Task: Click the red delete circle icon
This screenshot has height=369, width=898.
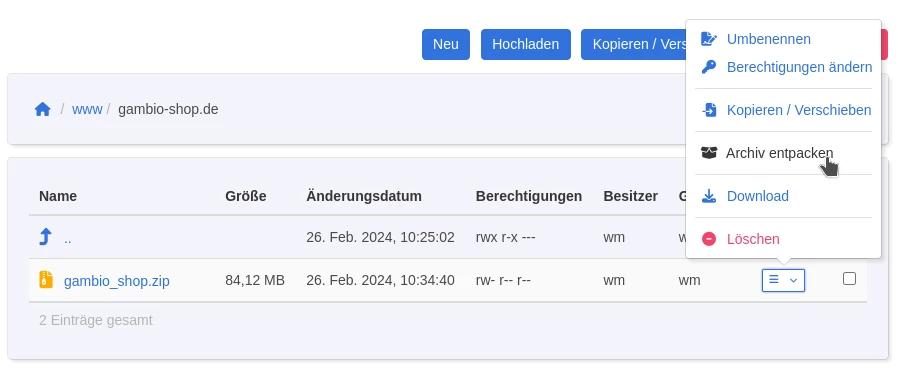Action: [x=709, y=239]
